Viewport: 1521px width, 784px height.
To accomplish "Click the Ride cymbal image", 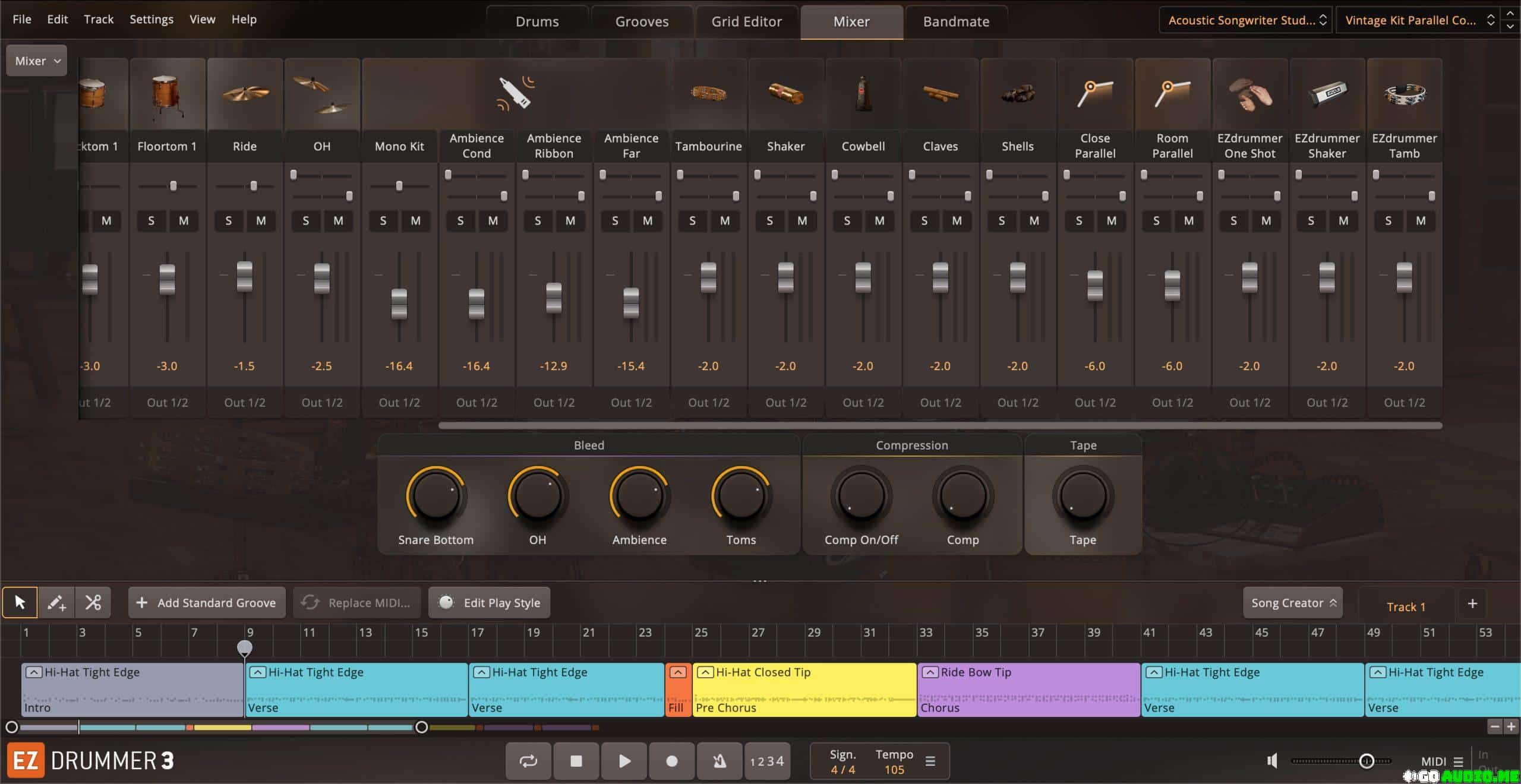I will pyautogui.click(x=245, y=94).
